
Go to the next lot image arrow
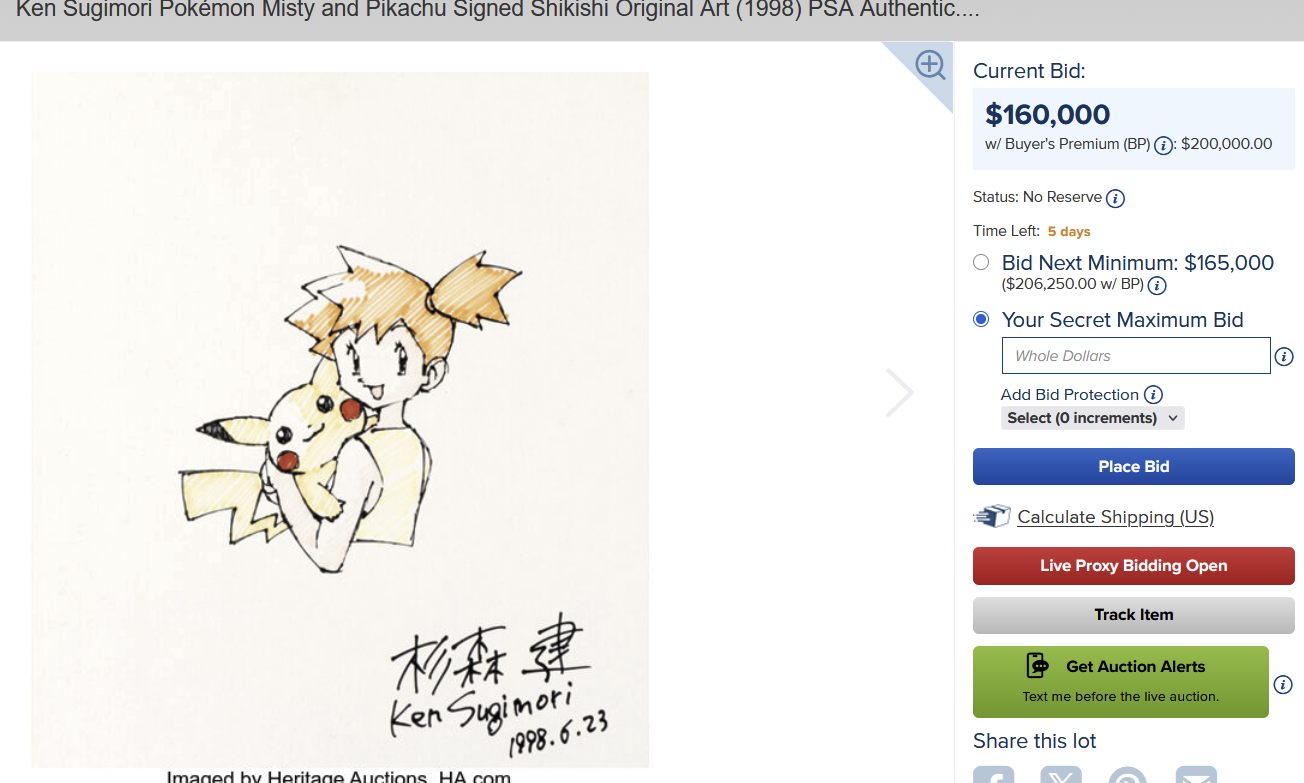pos(899,393)
